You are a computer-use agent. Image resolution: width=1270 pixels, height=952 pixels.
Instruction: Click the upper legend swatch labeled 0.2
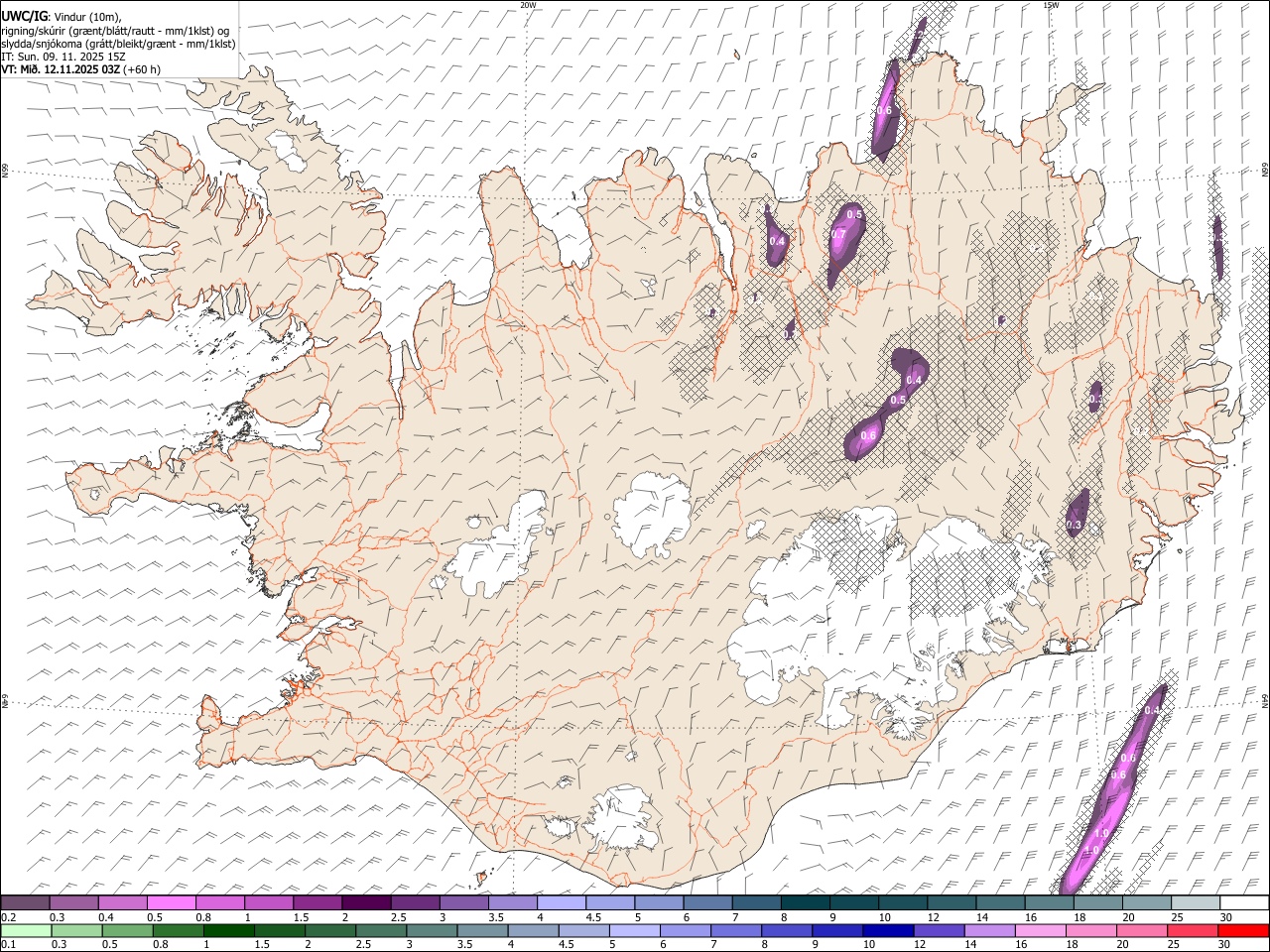26,902
